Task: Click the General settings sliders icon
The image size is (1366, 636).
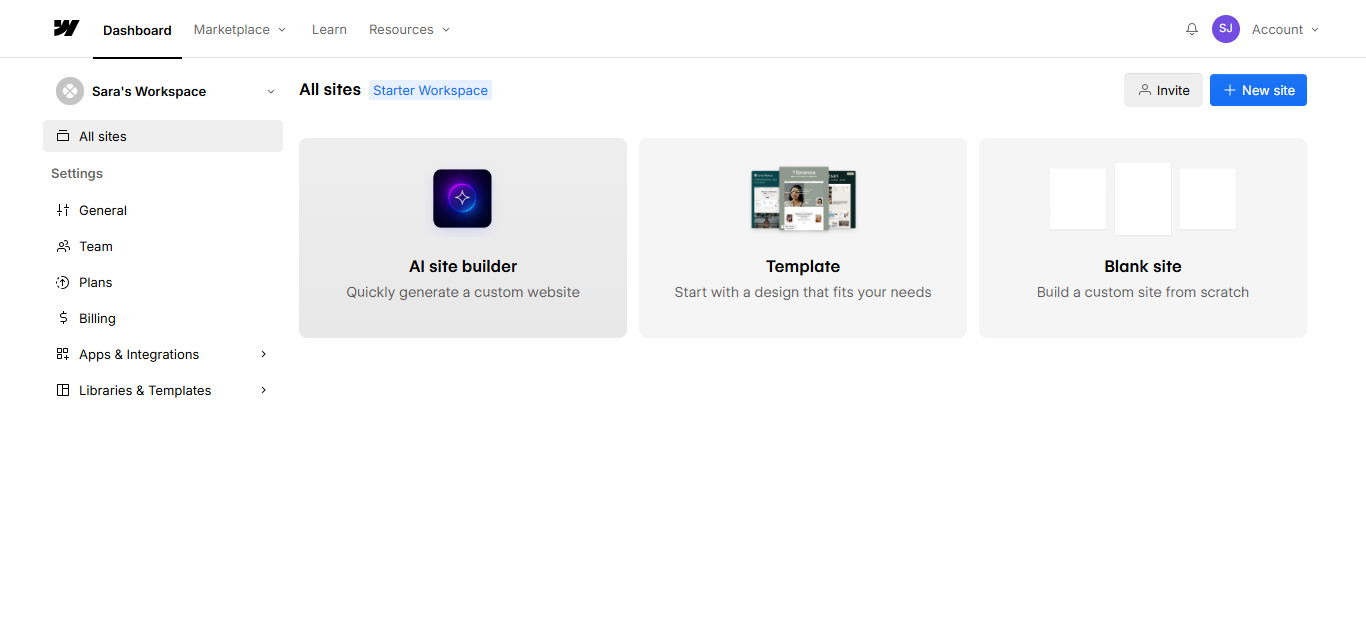Action: (63, 210)
